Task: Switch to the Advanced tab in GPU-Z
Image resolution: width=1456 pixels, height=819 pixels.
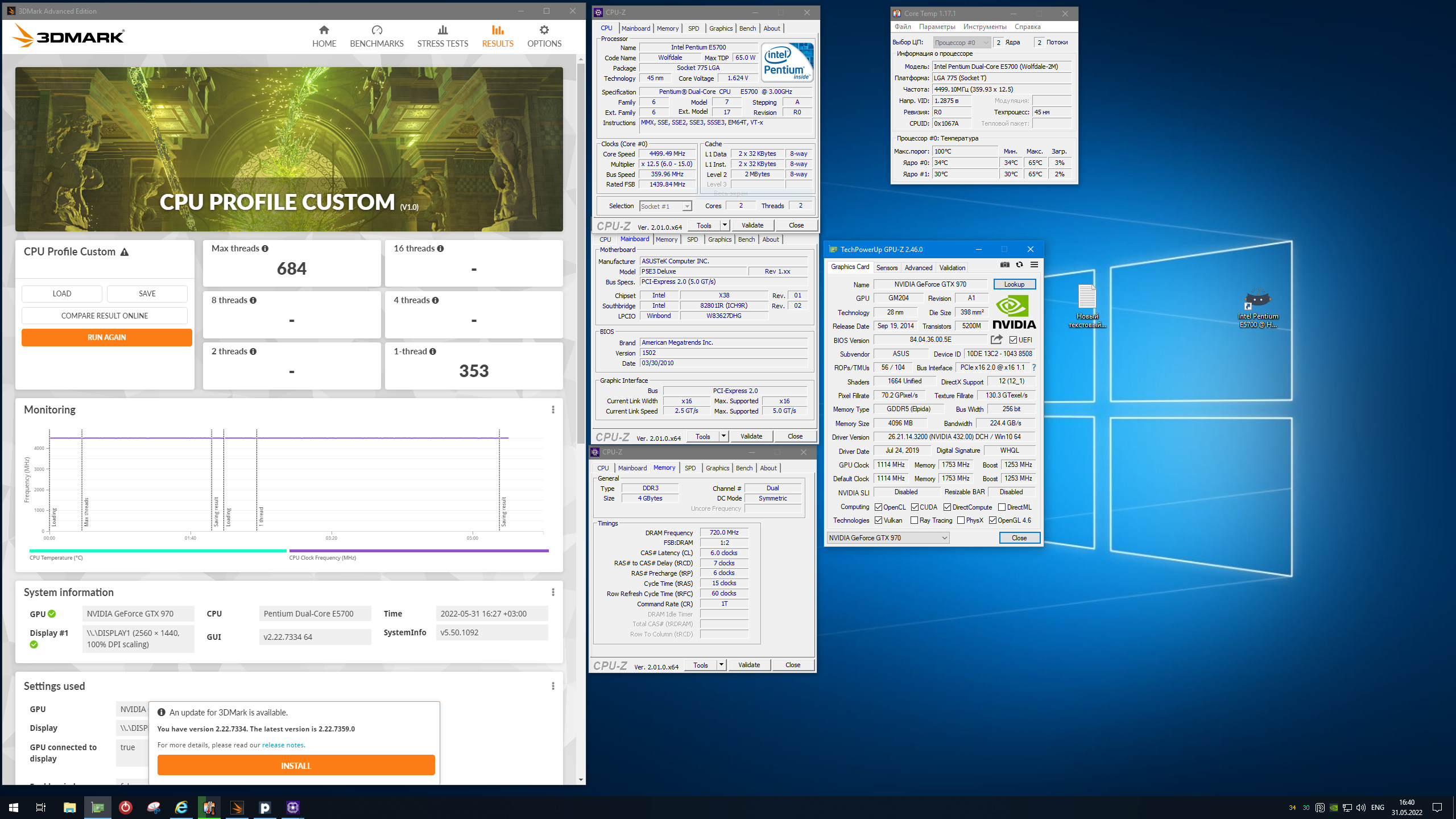Action: 919,268
